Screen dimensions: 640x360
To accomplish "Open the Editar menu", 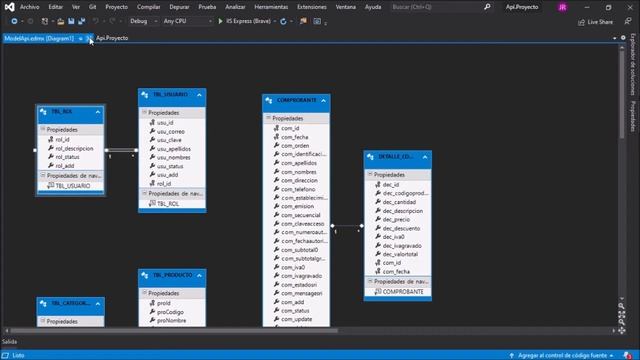I will point(56,7).
